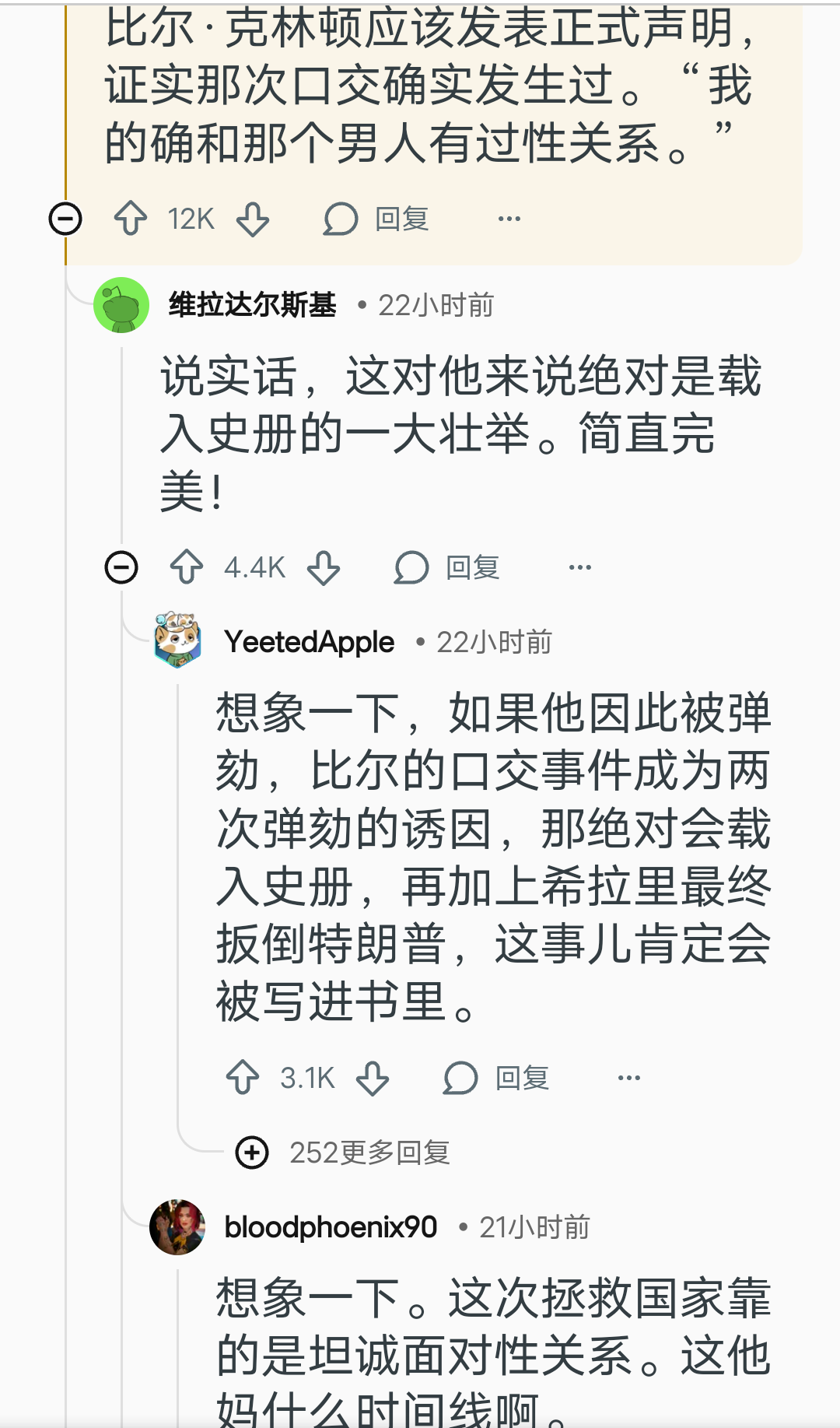The image size is (840, 1428).
Task: Open bloodphoenix90's profile link
Action: coord(331,1227)
